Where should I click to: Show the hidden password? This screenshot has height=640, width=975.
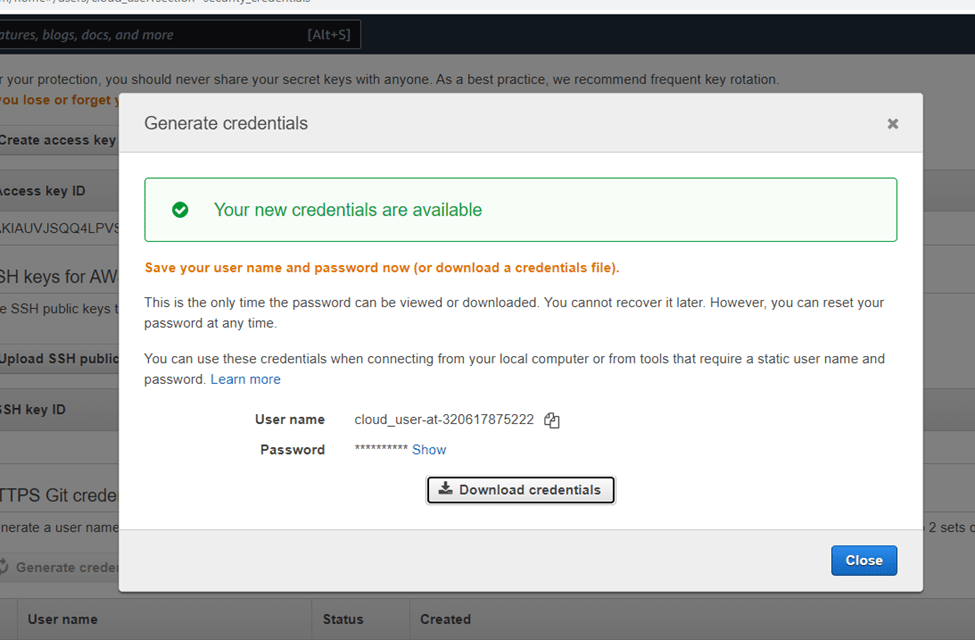pyautogui.click(x=429, y=450)
